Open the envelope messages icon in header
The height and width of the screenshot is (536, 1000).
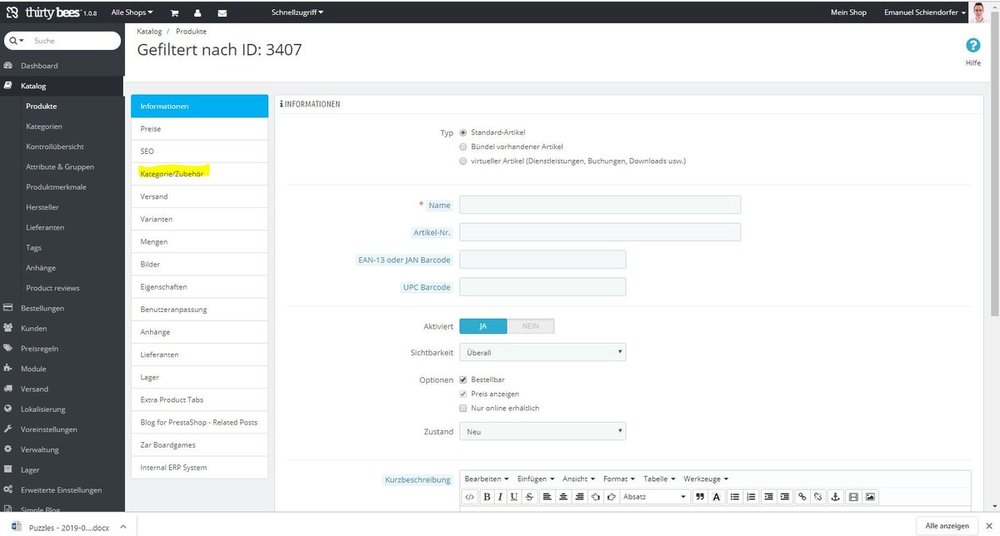[x=221, y=13]
